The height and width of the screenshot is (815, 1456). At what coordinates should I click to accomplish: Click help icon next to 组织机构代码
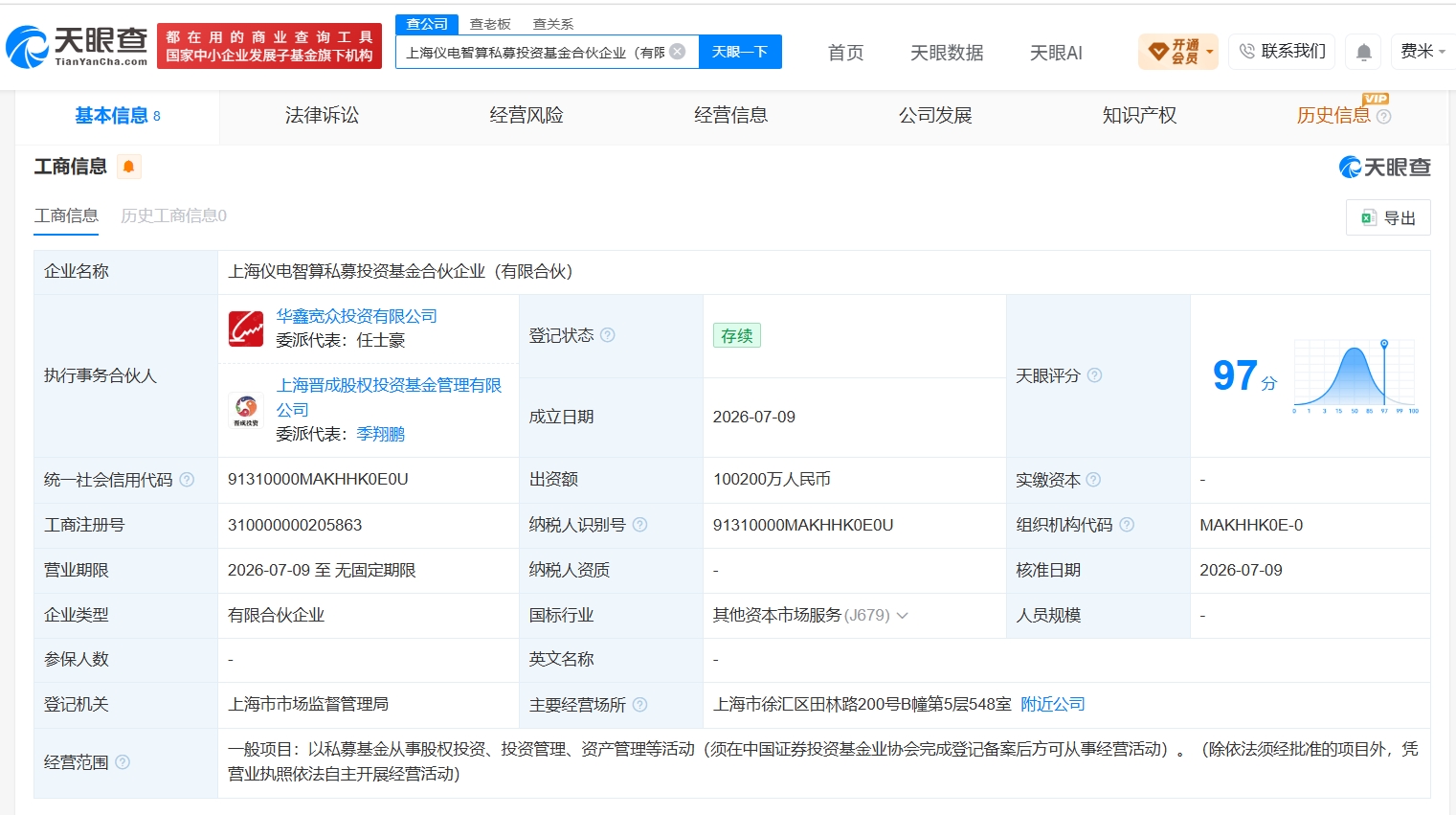(x=1127, y=525)
